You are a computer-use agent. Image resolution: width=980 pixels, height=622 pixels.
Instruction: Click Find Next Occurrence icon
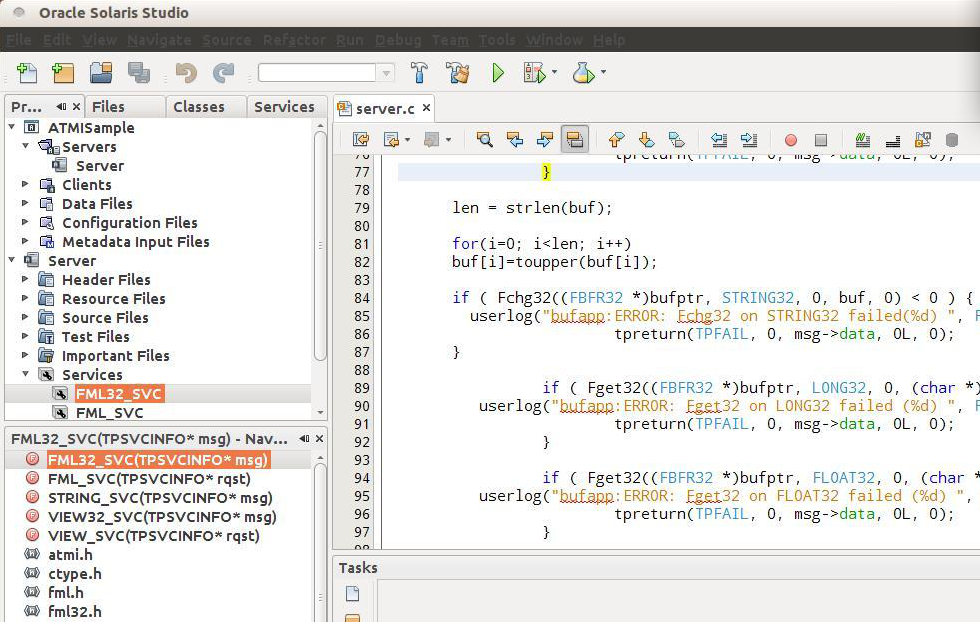[x=544, y=139]
